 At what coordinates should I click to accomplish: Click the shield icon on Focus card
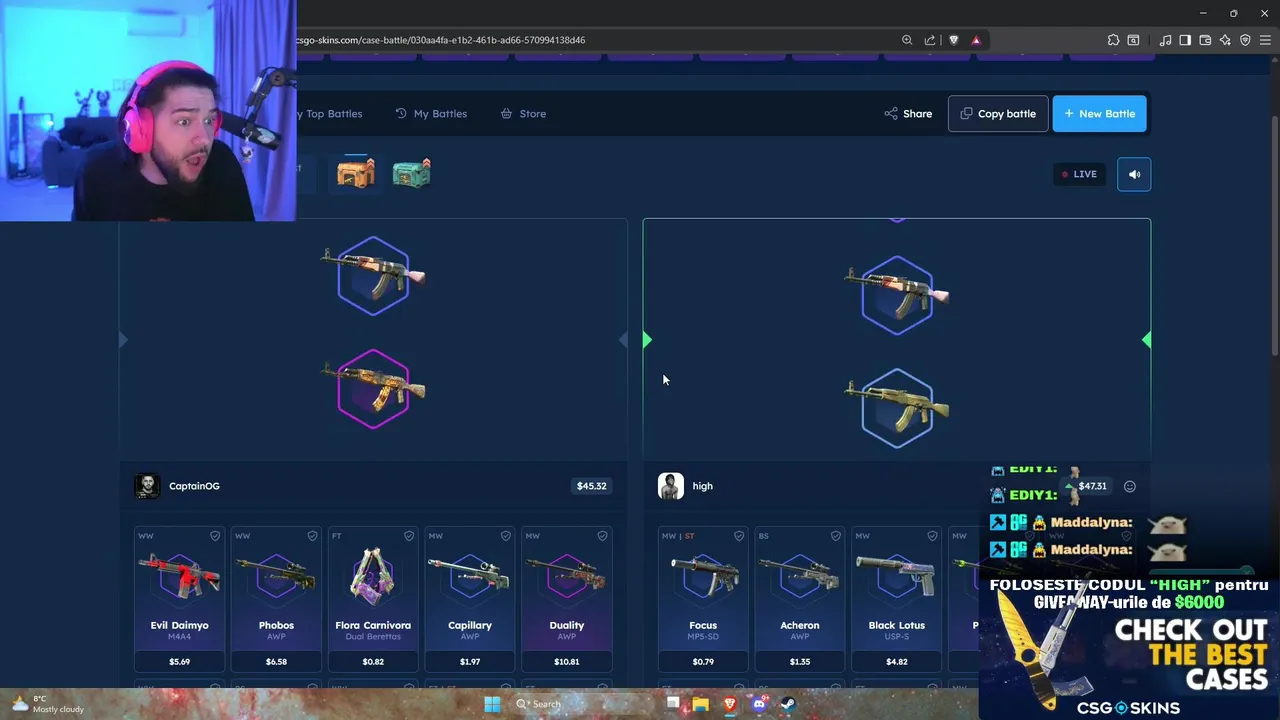[x=739, y=536]
